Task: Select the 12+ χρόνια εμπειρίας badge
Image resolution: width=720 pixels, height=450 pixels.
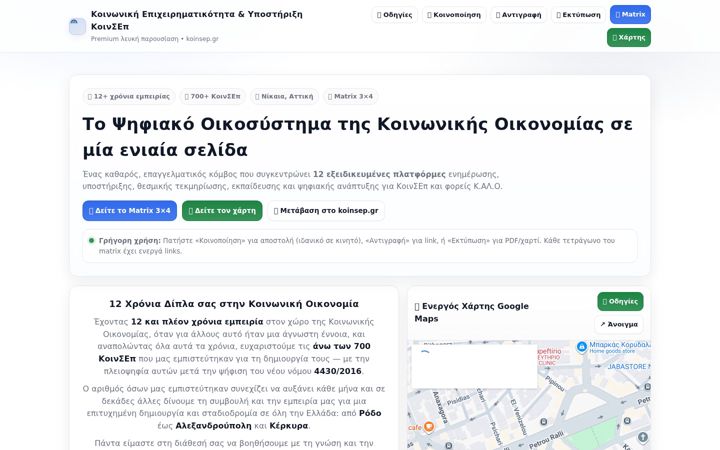Action: click(x=129, y=96)
